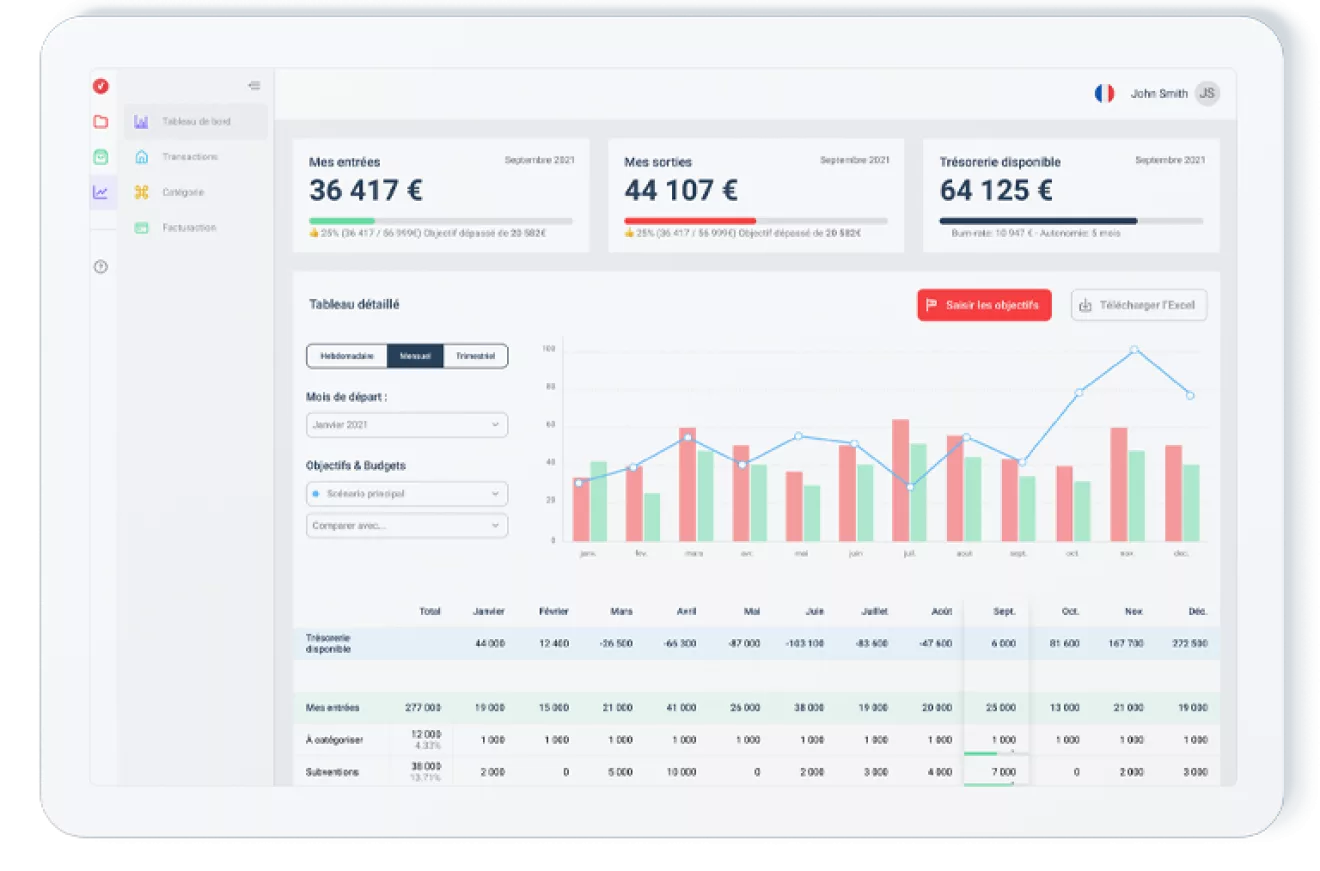Open the purple chart icon in left rail

pos(100,192)
